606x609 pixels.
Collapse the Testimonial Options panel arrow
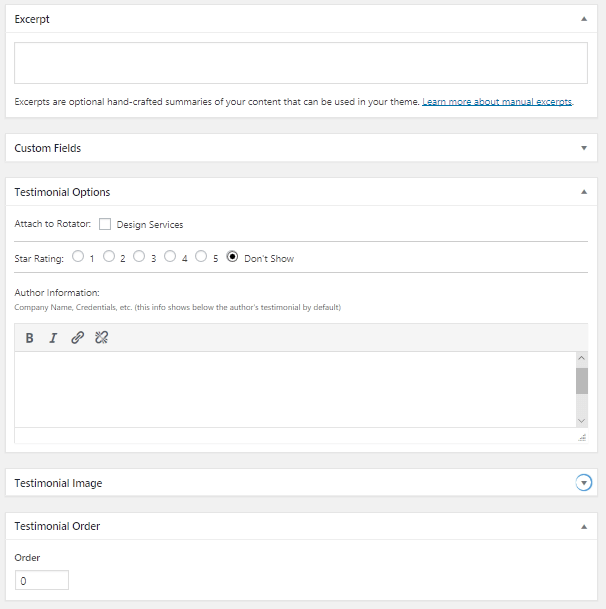(x=584, y=192)
